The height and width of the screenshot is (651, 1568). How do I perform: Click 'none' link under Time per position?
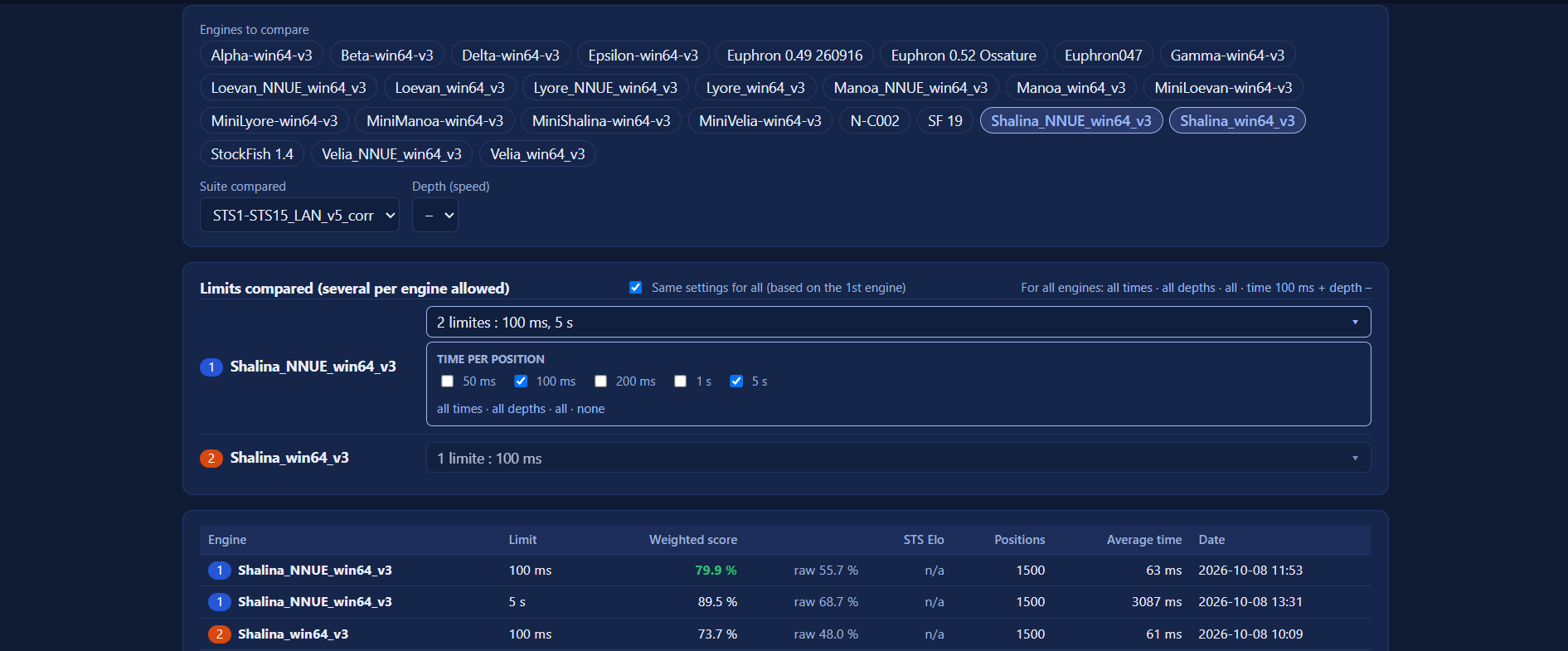pyautogui.click(x=590, y=409)
